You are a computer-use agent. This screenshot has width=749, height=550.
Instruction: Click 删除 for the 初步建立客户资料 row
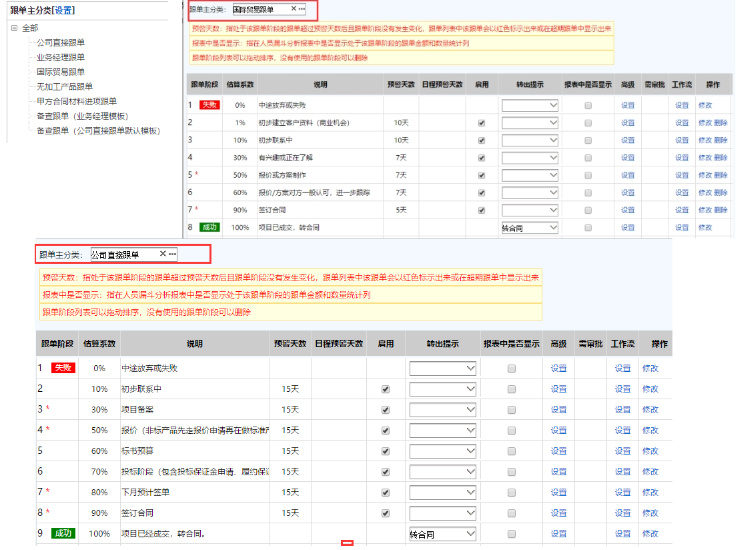pos(721,122)
